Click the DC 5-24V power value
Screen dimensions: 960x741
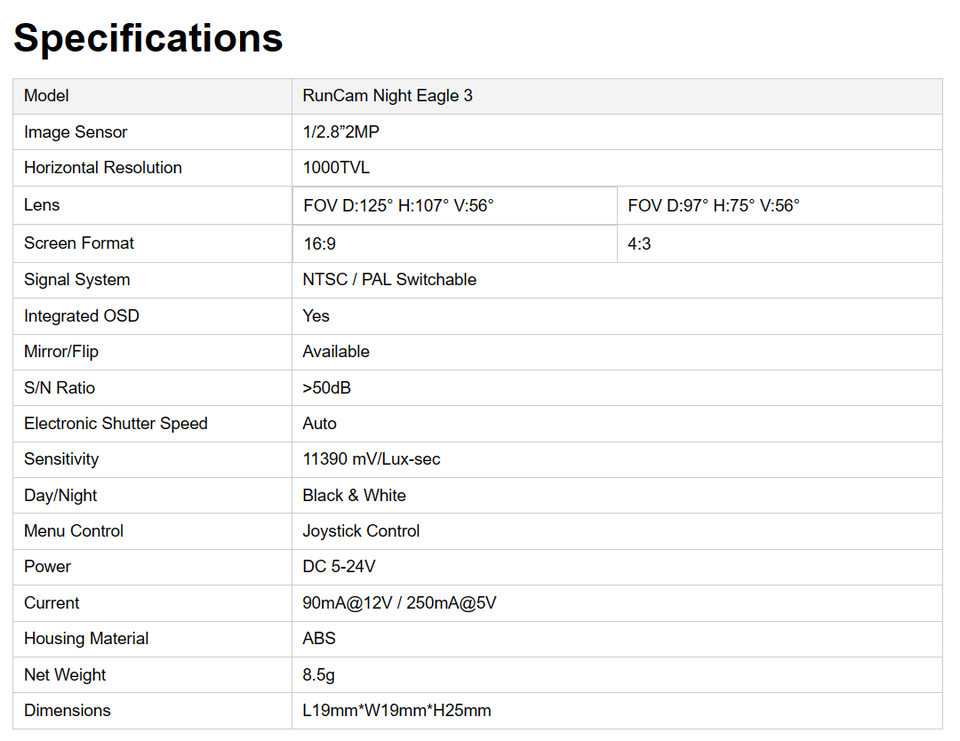[339, 567]
